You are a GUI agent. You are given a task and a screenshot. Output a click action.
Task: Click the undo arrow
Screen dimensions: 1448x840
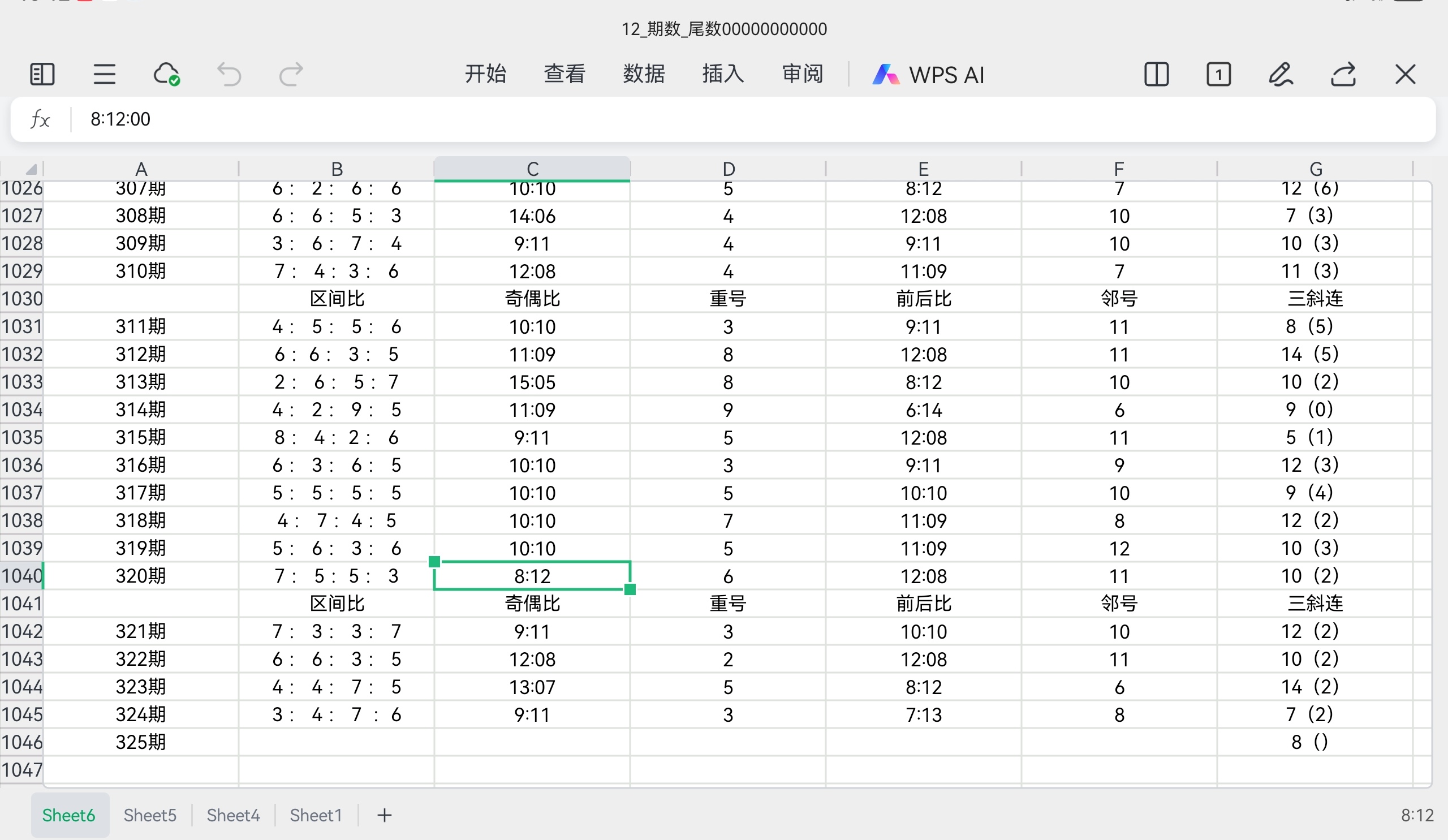coord(229,75)
